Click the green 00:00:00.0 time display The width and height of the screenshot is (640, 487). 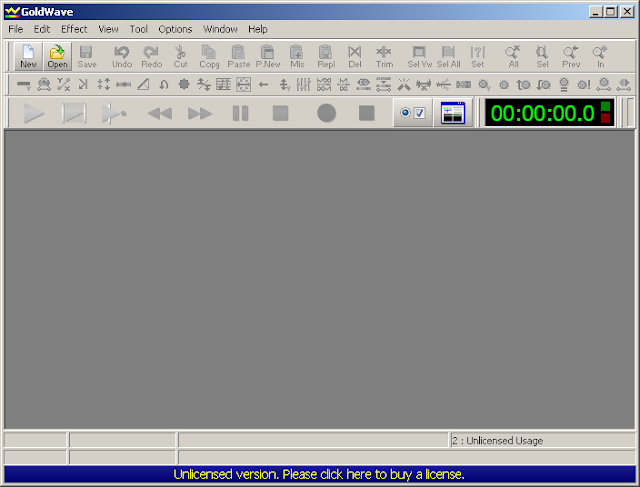542,113
